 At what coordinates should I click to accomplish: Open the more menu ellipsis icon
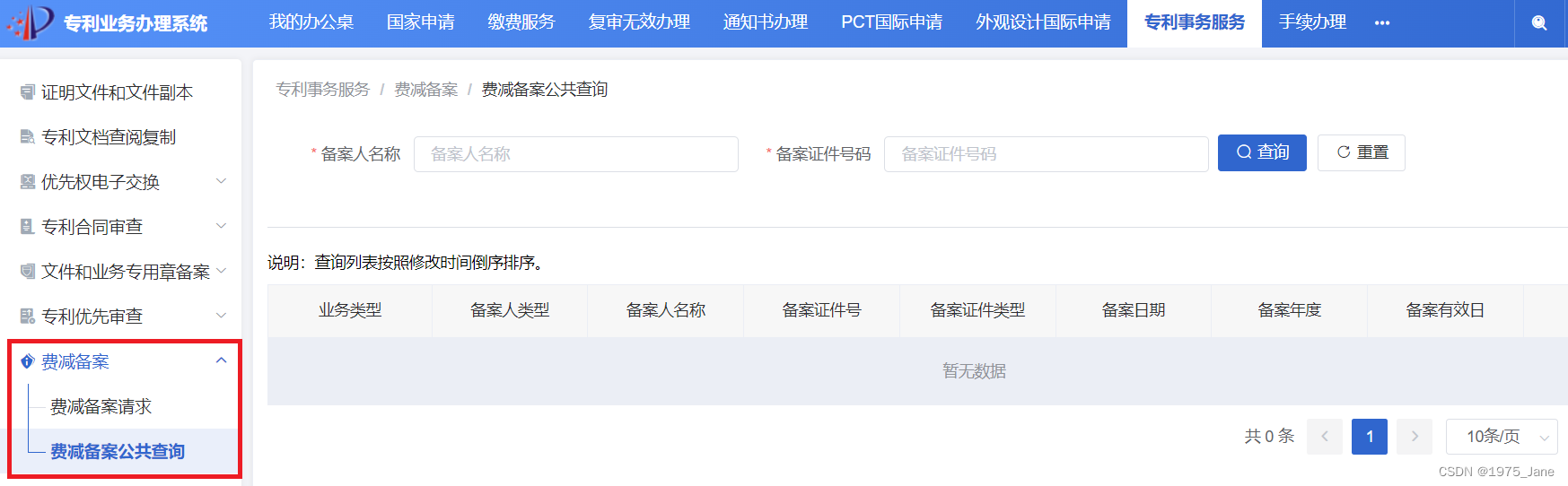1382,23
